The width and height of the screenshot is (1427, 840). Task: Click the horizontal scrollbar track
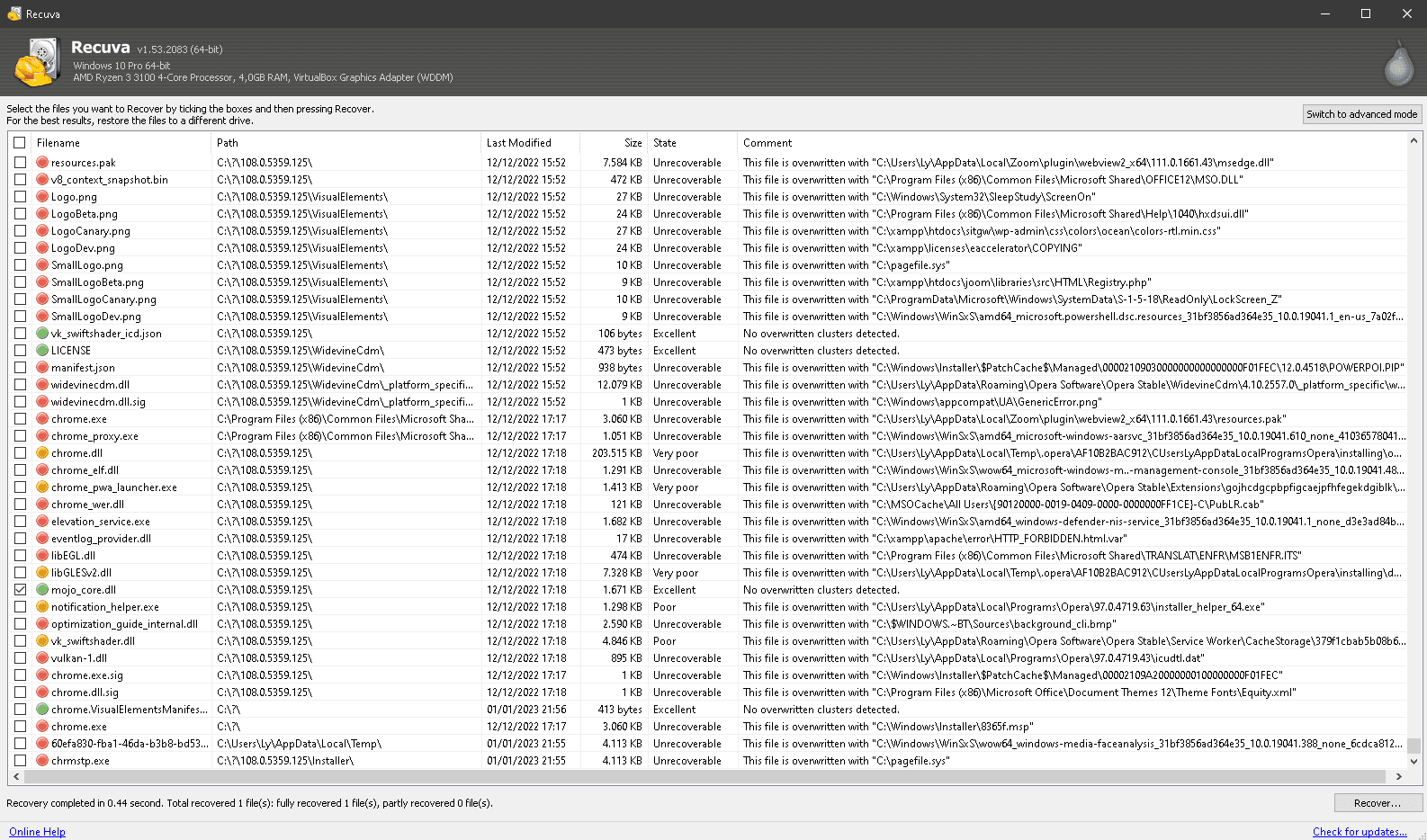[x=706, y=776]
